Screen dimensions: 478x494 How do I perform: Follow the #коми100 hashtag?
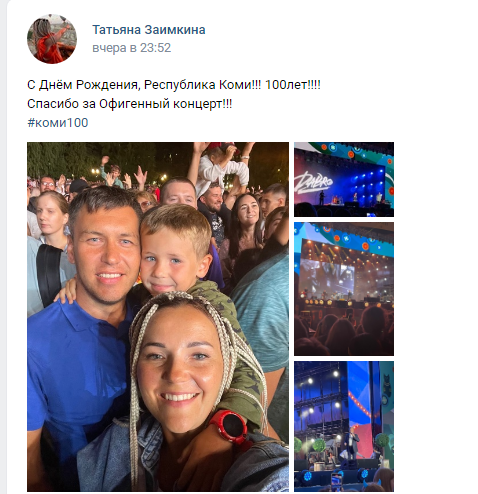(58, 123)
